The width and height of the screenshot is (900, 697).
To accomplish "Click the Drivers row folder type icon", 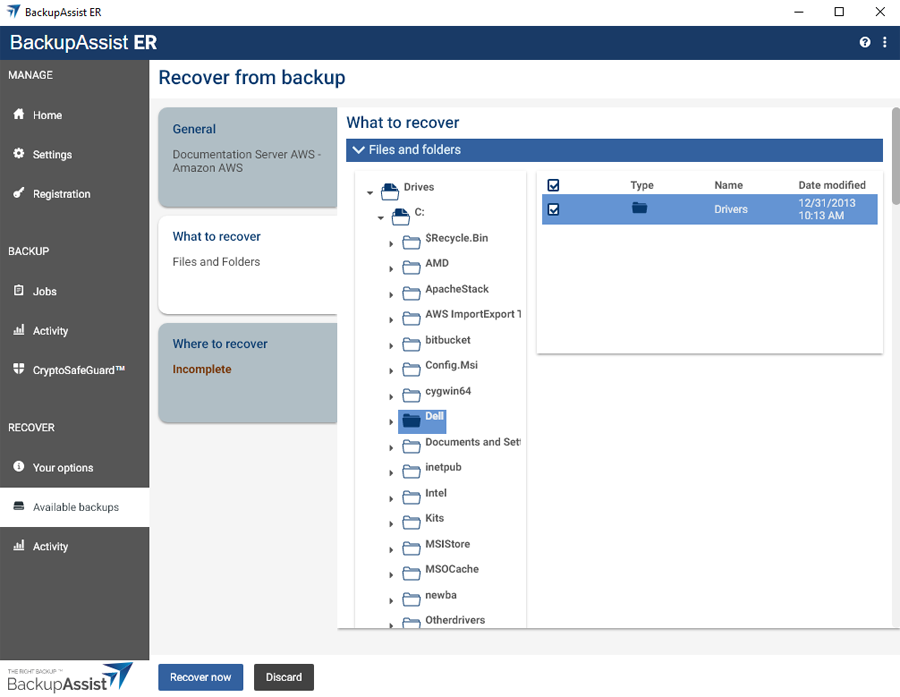I will [639, 208].
